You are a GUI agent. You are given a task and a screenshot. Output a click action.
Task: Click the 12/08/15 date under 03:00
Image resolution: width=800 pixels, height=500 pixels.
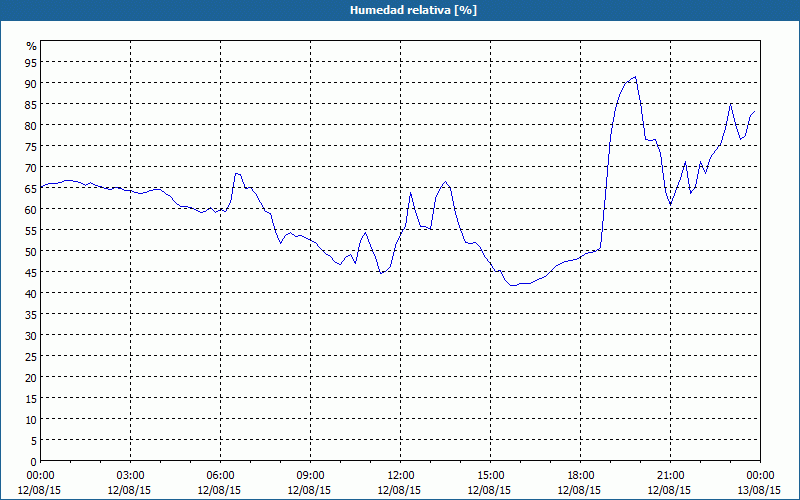[x=129, y=490]
